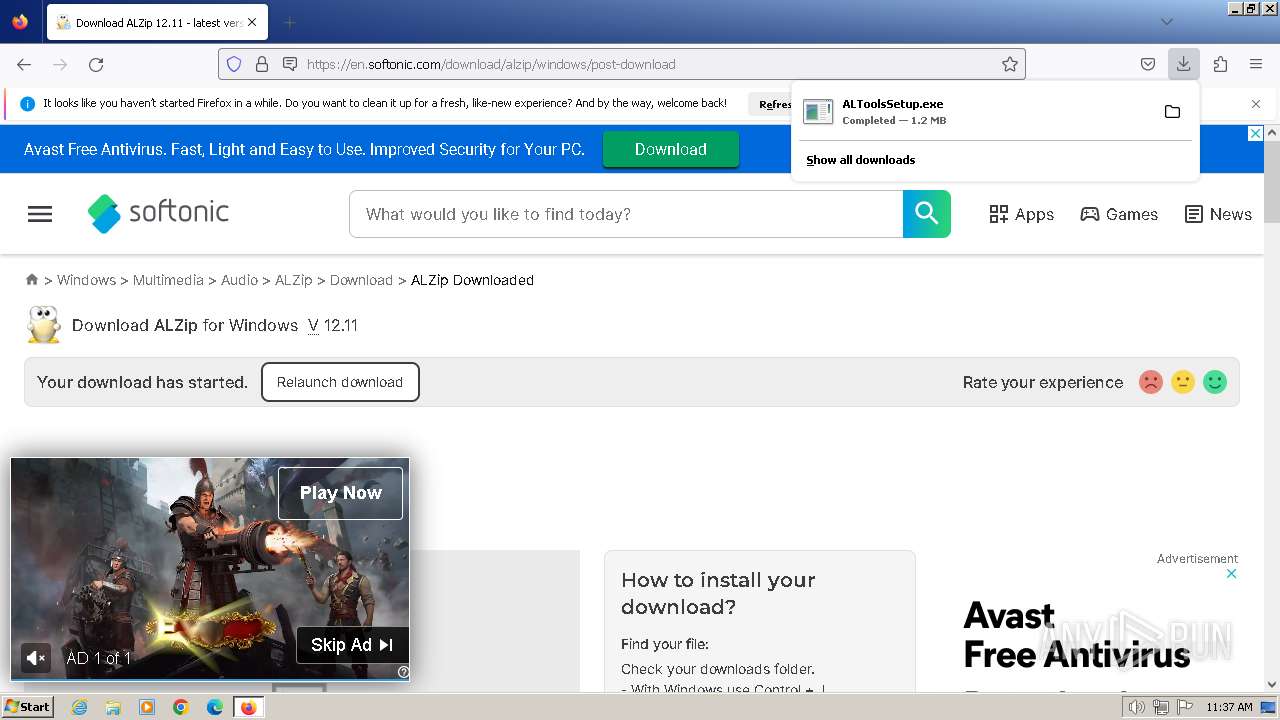This screenshot has height=720, width=1280.
Task: Open a new browser tab
Action: (289, 22)
